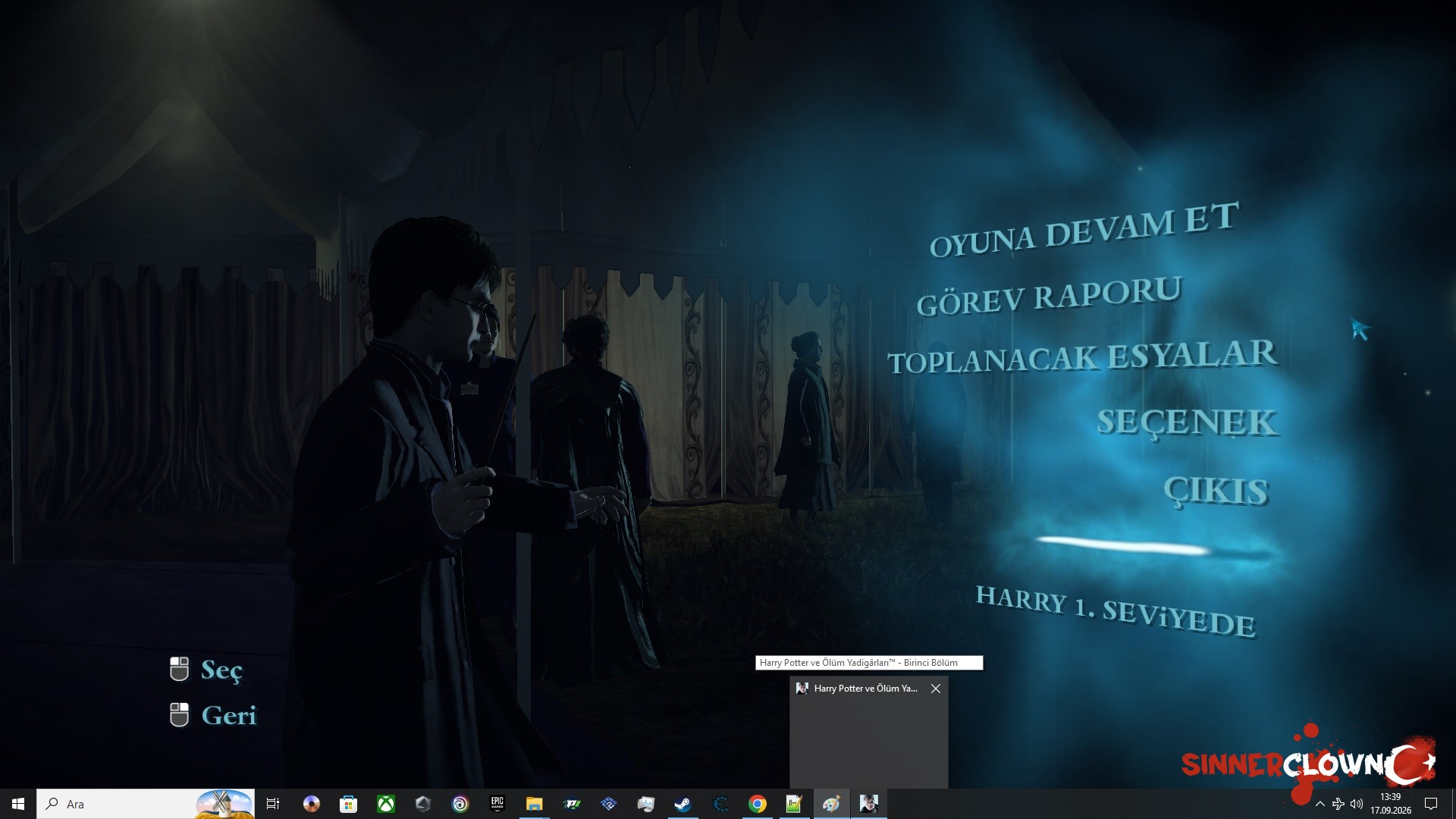Open Epic Games Launcher
The image size is (1456, 819).
coord(497,804)
